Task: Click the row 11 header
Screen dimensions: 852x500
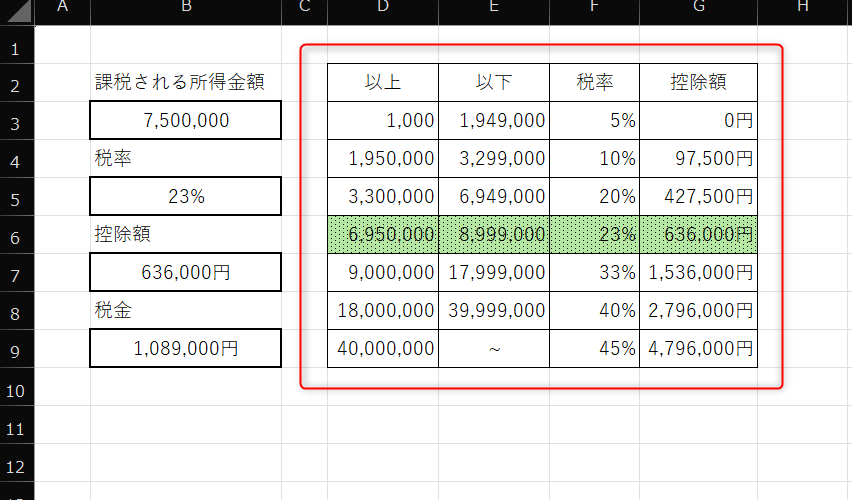Action: pyautogui.click(x=15, y=427)
